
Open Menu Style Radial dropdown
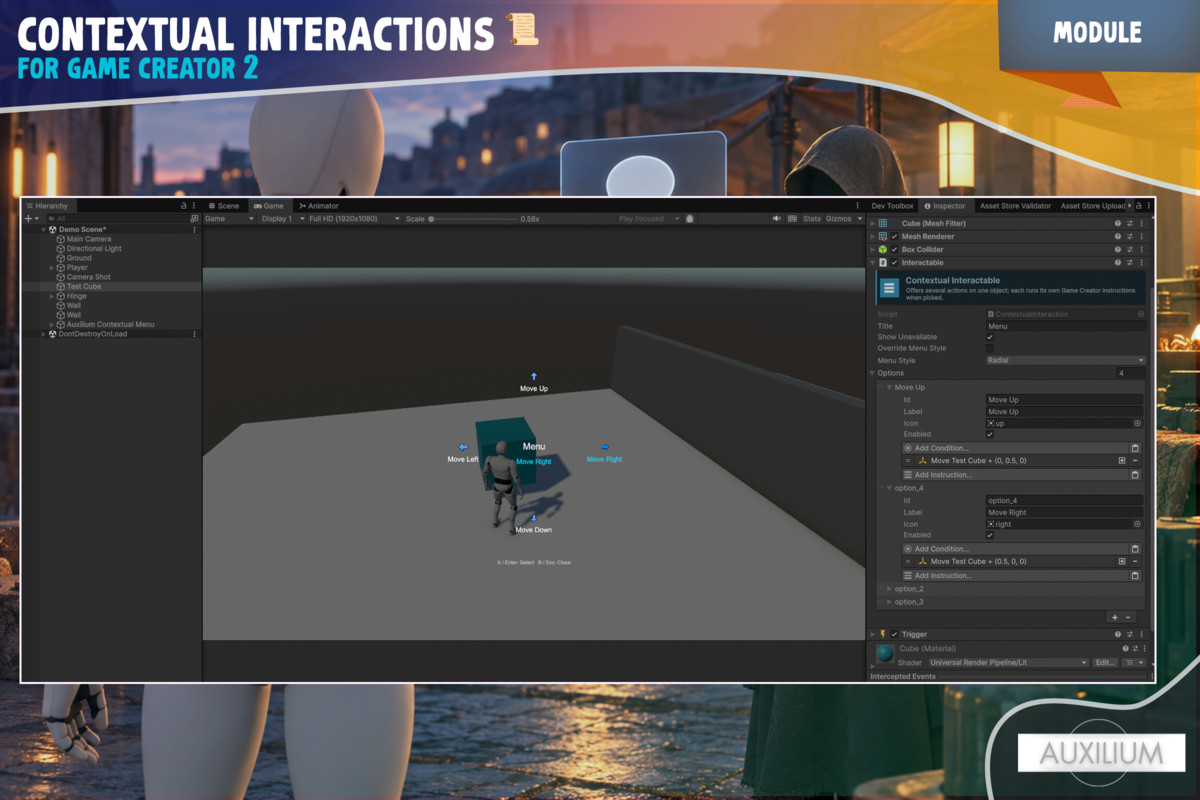point(1066,360)
